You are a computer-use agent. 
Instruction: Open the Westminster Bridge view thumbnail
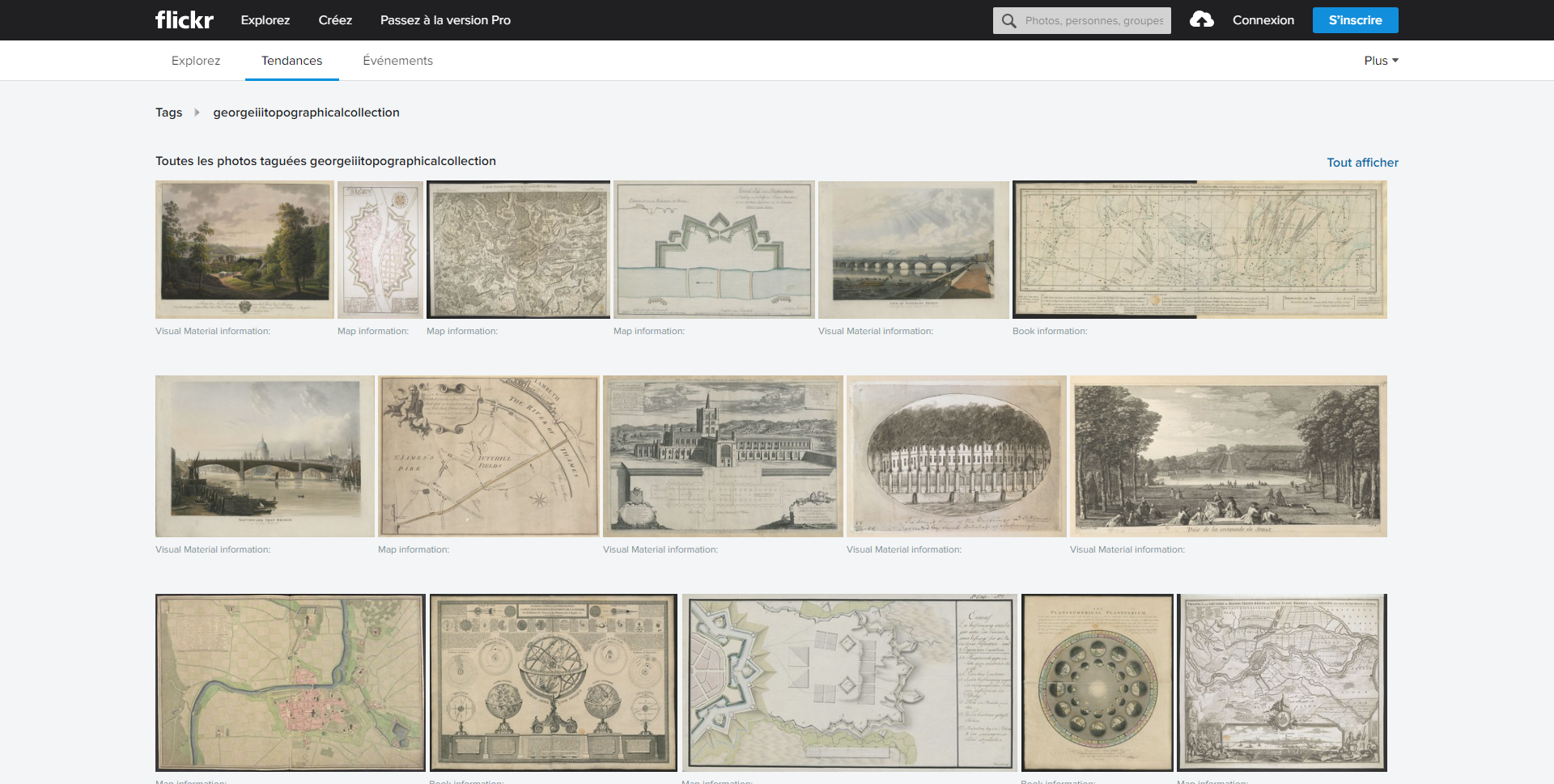click(x=914, y=249)
